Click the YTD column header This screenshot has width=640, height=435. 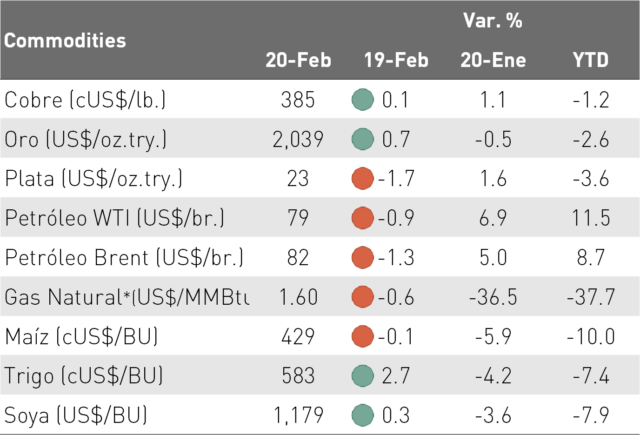[590, 60]
